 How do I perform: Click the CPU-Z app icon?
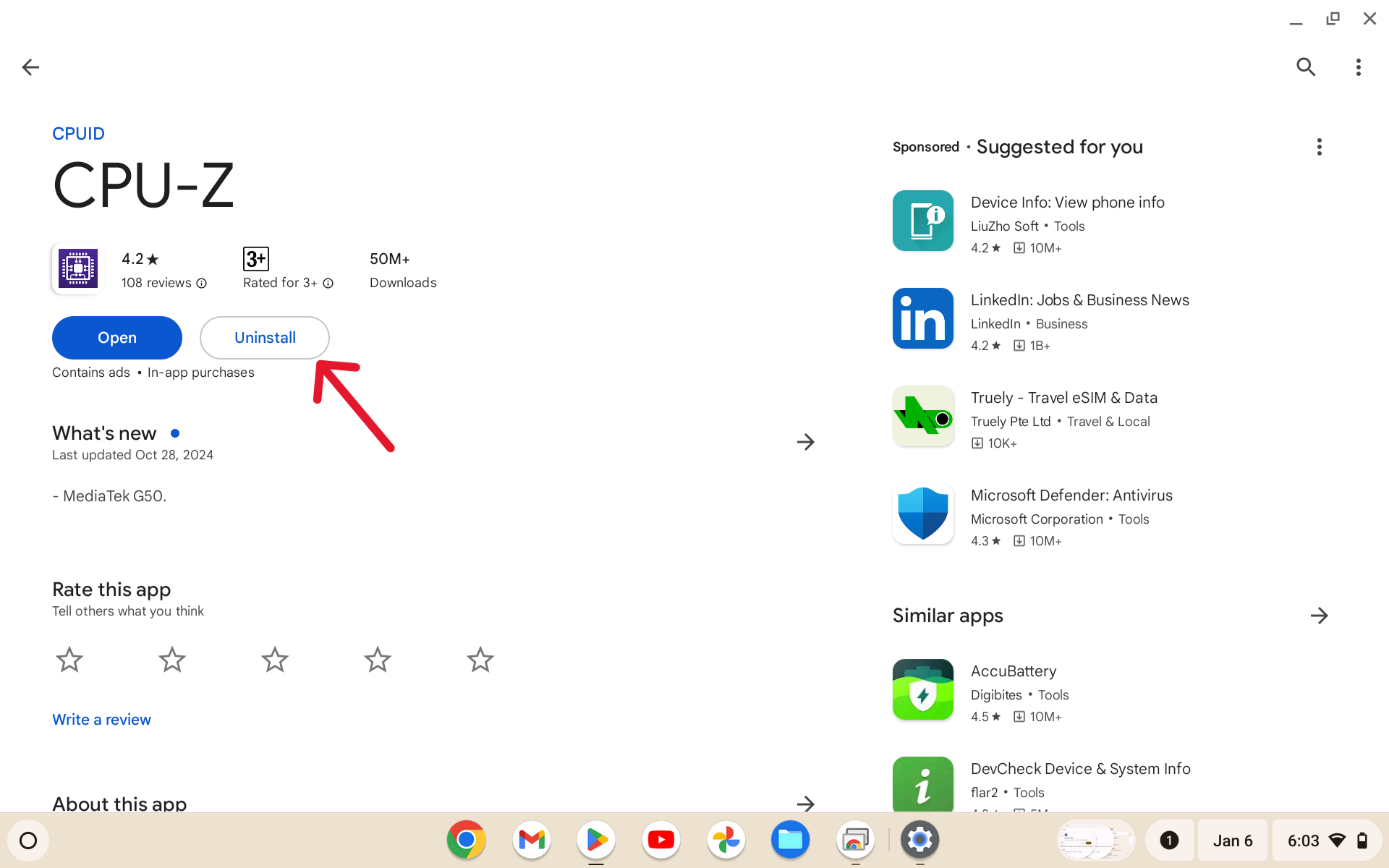(78, 268)
